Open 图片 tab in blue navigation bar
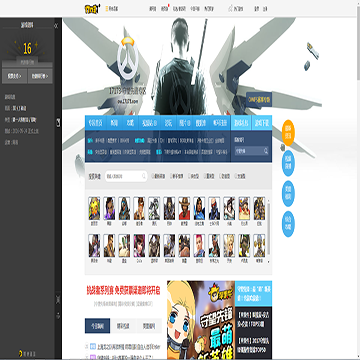The height and width of the screenshot is (360, 360). [x=184, y=123]
